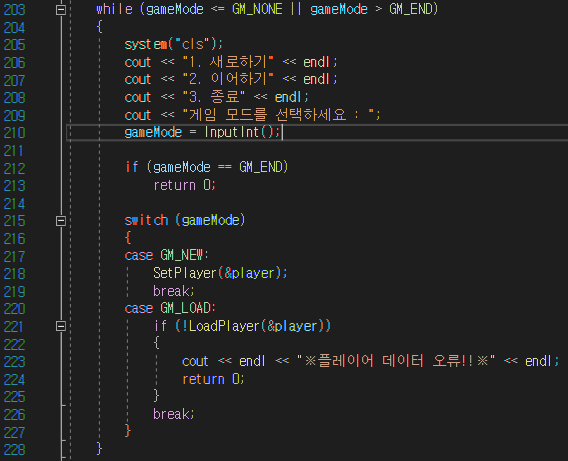Click line number 228 in the gutter

(14, 450)
